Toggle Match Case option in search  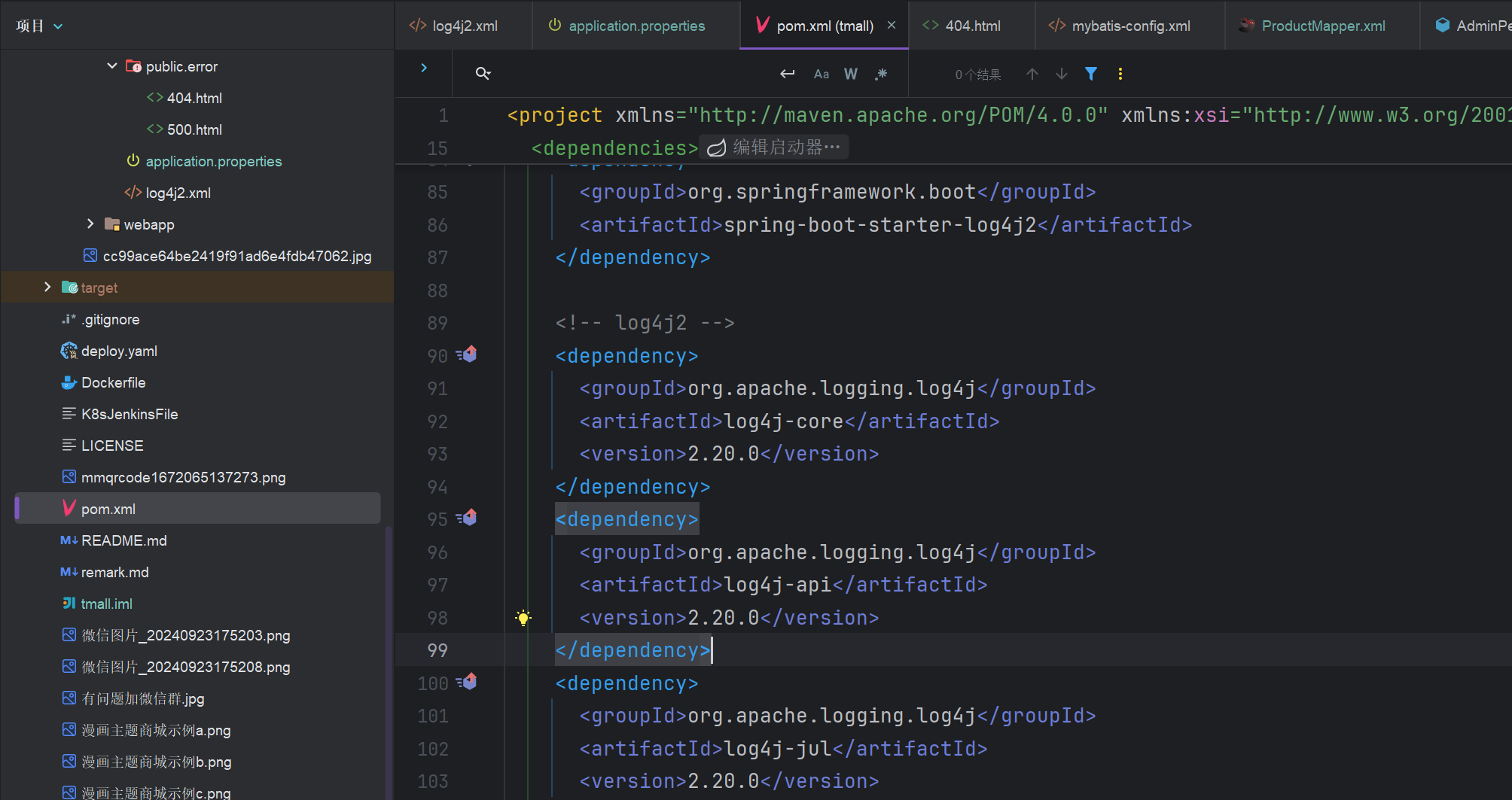coord(822,74)
